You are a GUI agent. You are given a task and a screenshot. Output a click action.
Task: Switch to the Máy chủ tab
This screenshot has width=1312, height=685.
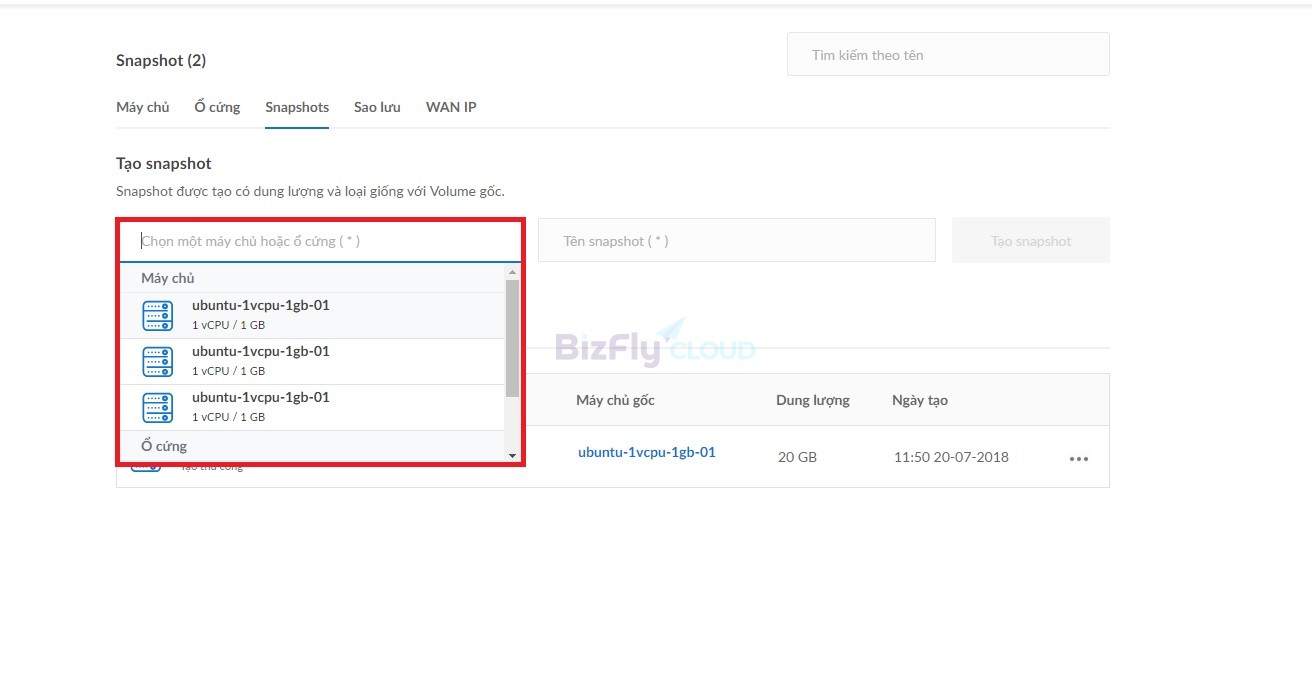click(143, 107)
